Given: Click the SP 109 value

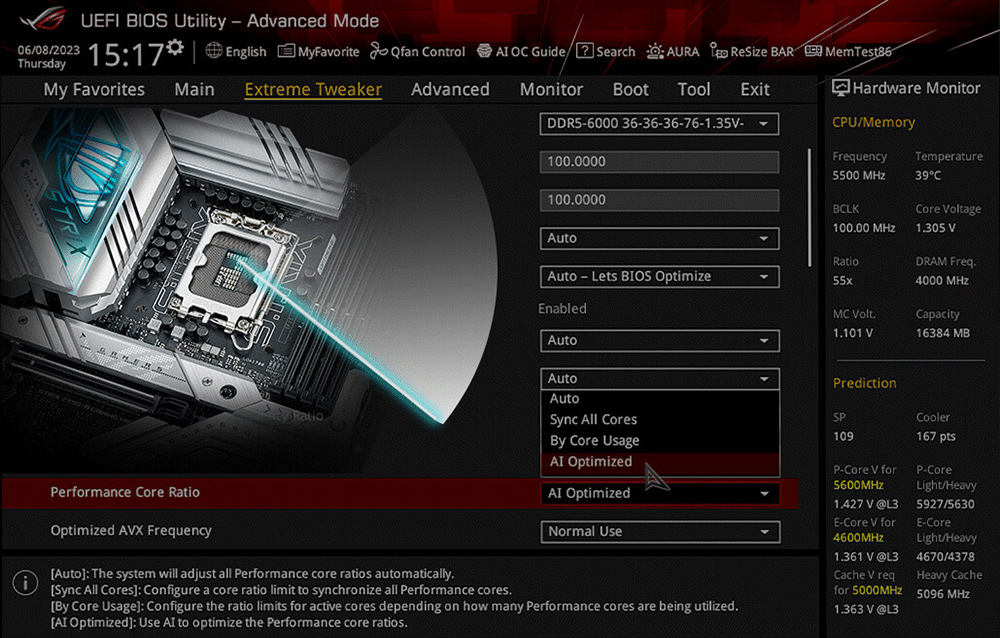Looking at the screenshot, I should pyautogui.click(x=842, y=437).
